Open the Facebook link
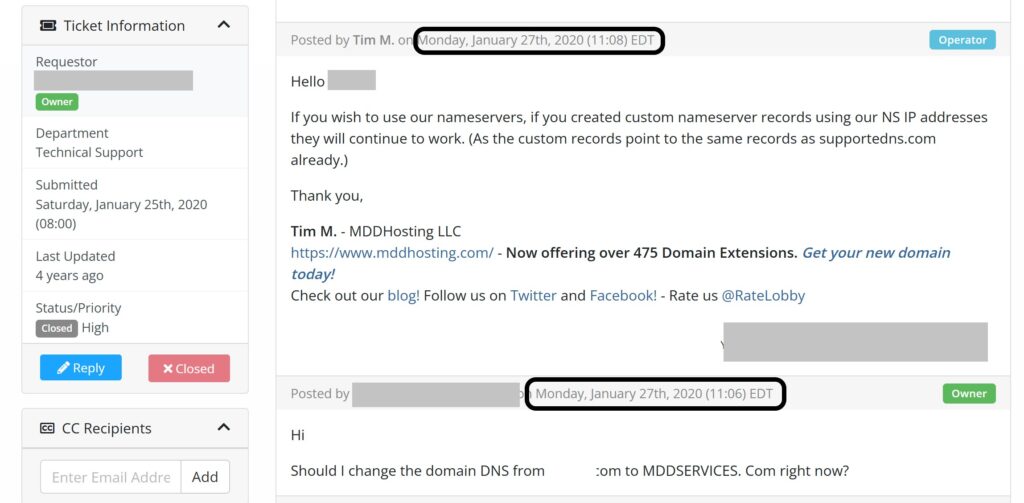 [623, 296]
